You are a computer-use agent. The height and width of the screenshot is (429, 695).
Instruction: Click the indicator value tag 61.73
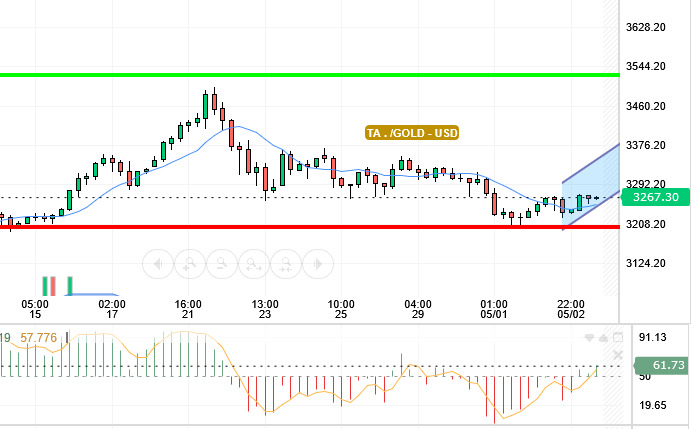662,365
